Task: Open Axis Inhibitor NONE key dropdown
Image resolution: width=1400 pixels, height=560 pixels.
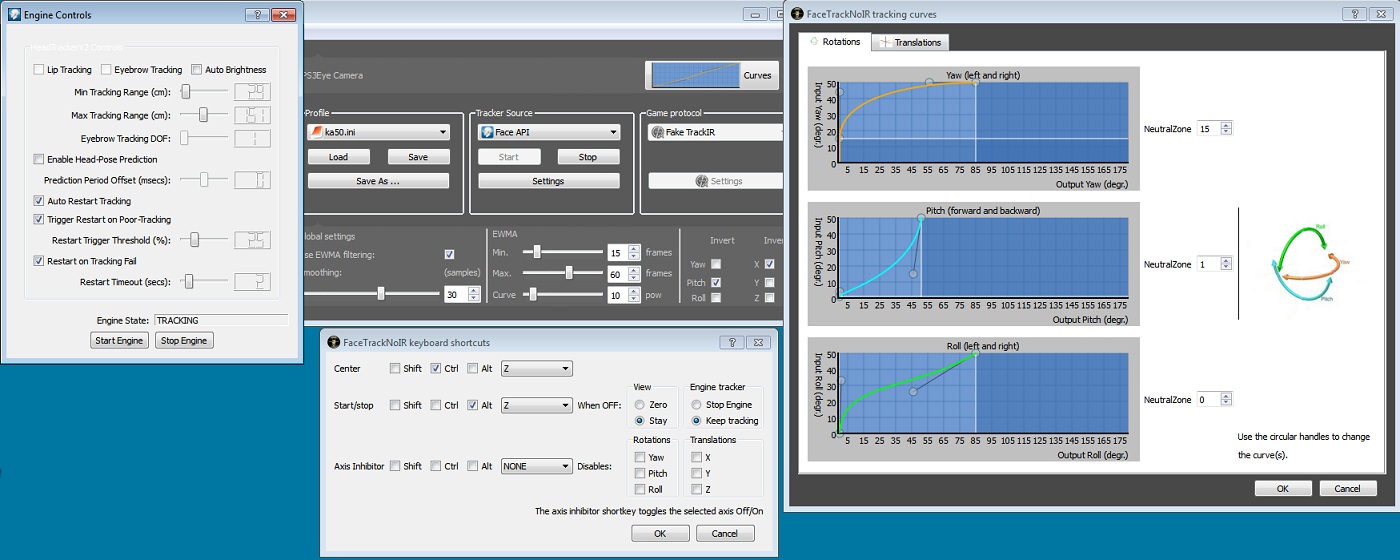Action: click(537, 466)
